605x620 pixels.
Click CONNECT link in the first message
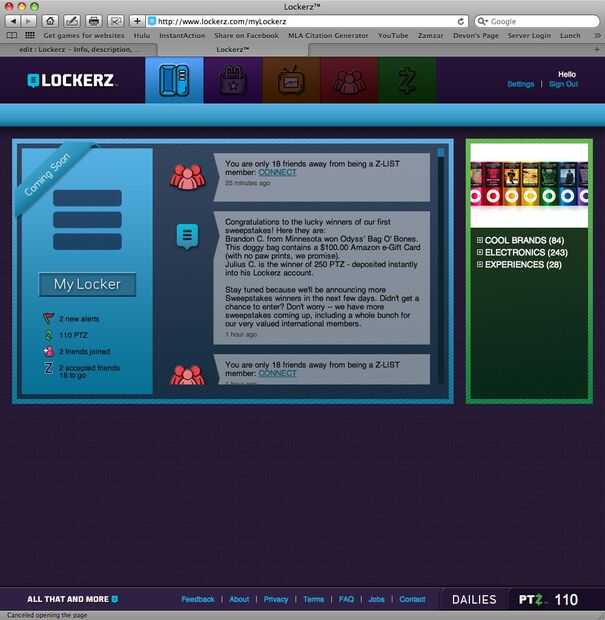tap(277, 172)
